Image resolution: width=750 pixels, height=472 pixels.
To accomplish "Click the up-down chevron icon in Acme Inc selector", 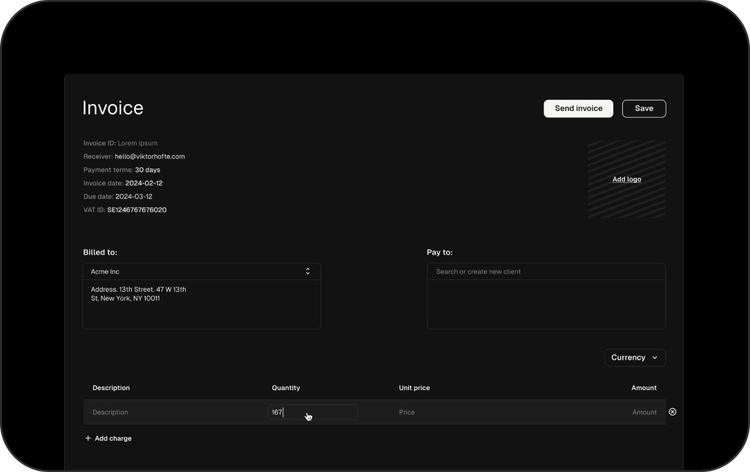I will click(x=307, y=271).
